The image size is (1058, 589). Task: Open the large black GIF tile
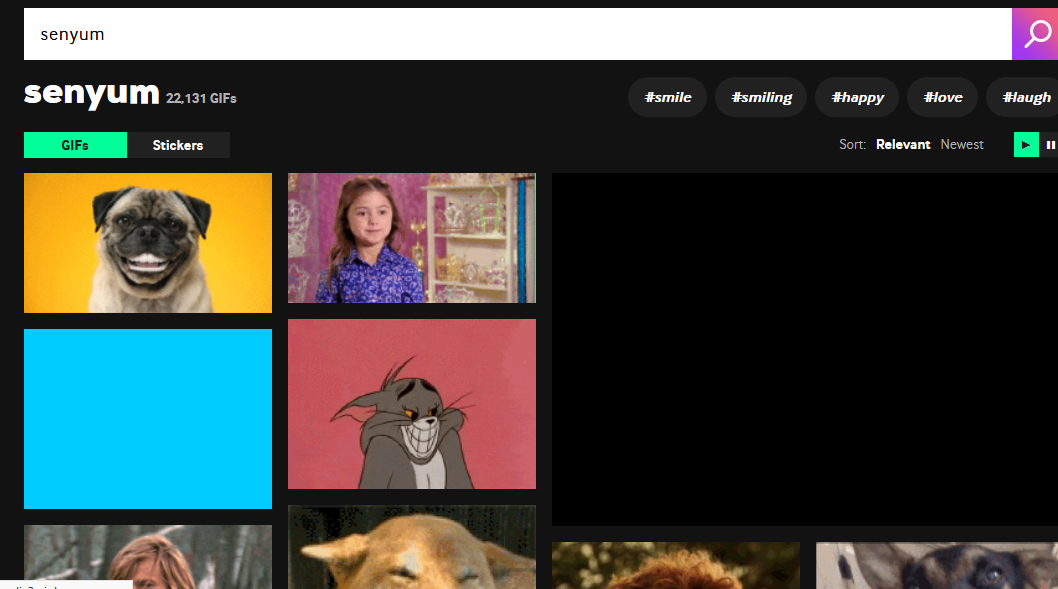(x=805, y=349)
